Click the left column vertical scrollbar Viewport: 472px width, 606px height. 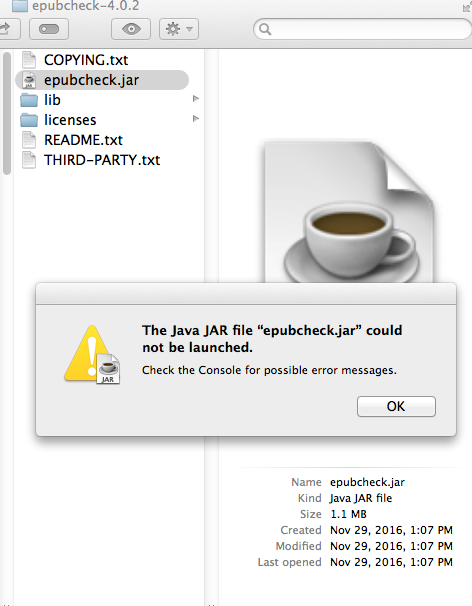click(x=7, y=113)
